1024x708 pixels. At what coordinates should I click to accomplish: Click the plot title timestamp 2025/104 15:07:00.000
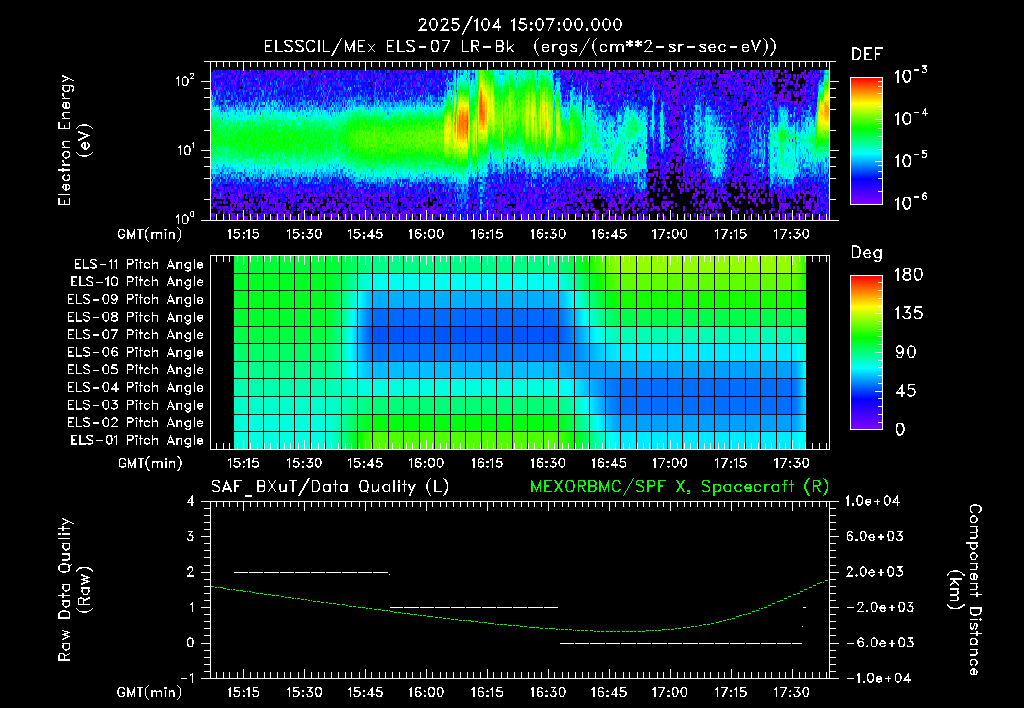(x=520, y=25)
